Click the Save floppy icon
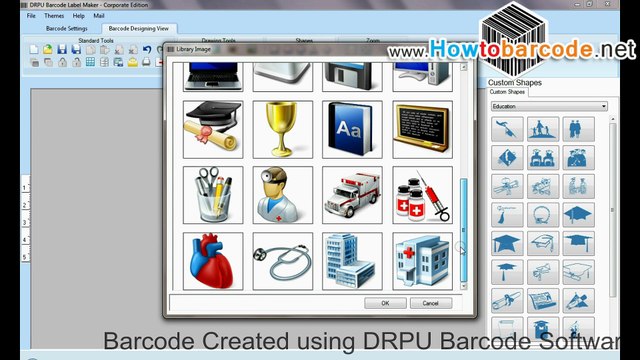The height and width of the screenshot is (360, 640). 62,50
